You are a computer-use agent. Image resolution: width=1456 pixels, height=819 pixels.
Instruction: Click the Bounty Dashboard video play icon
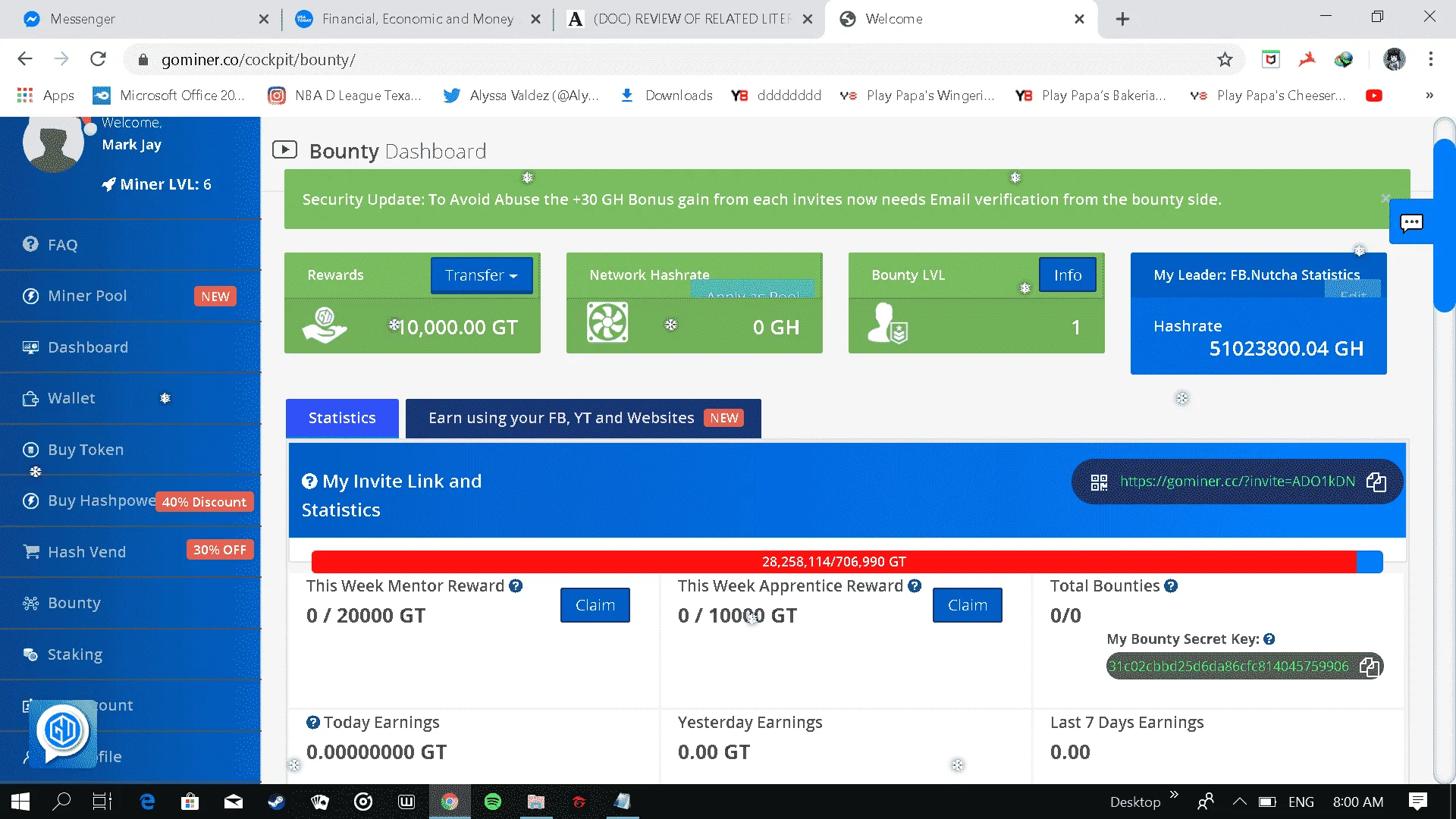click(x=284, y=149)
